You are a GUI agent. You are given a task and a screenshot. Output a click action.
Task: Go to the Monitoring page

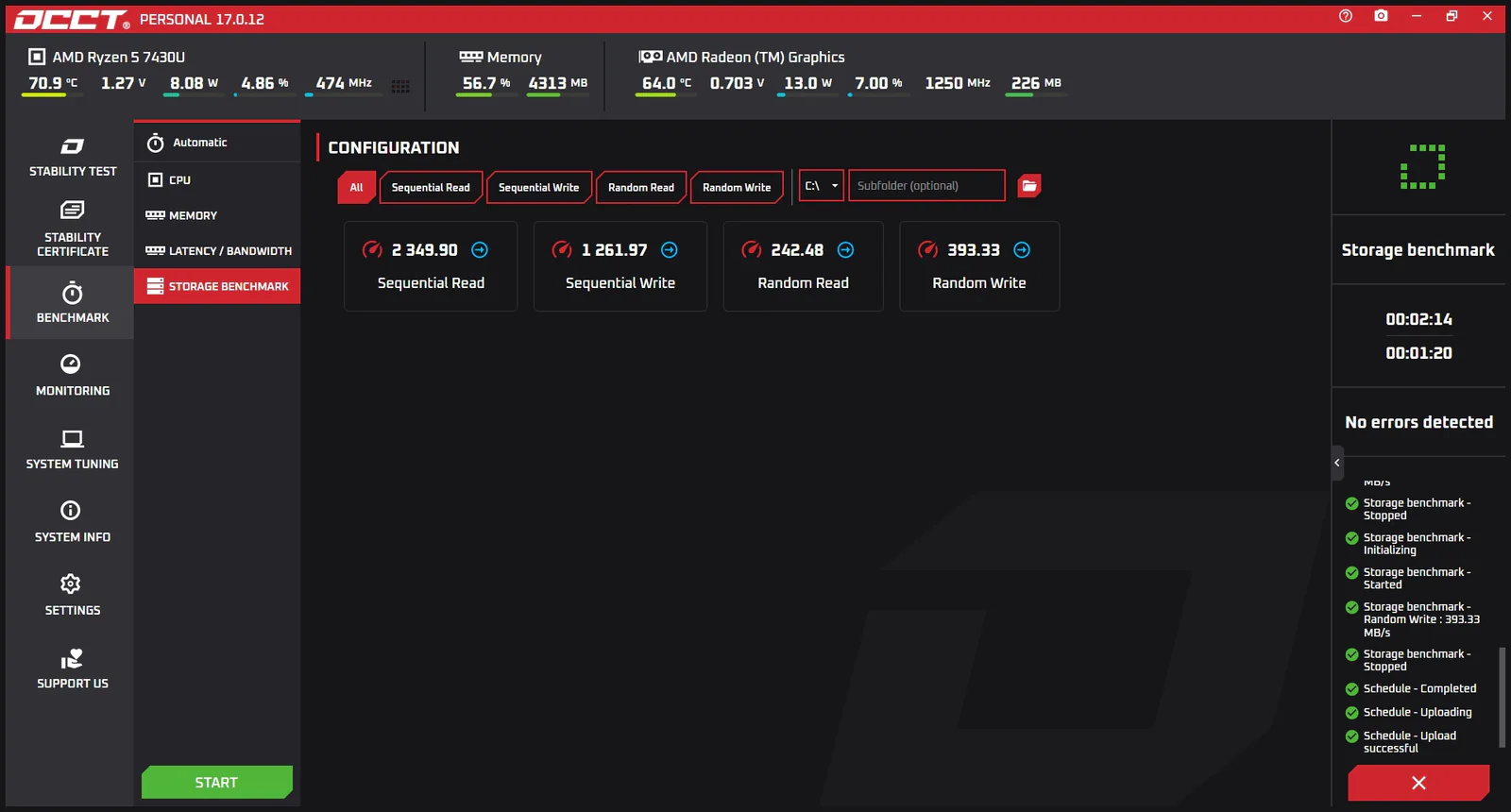pos(72,375)
